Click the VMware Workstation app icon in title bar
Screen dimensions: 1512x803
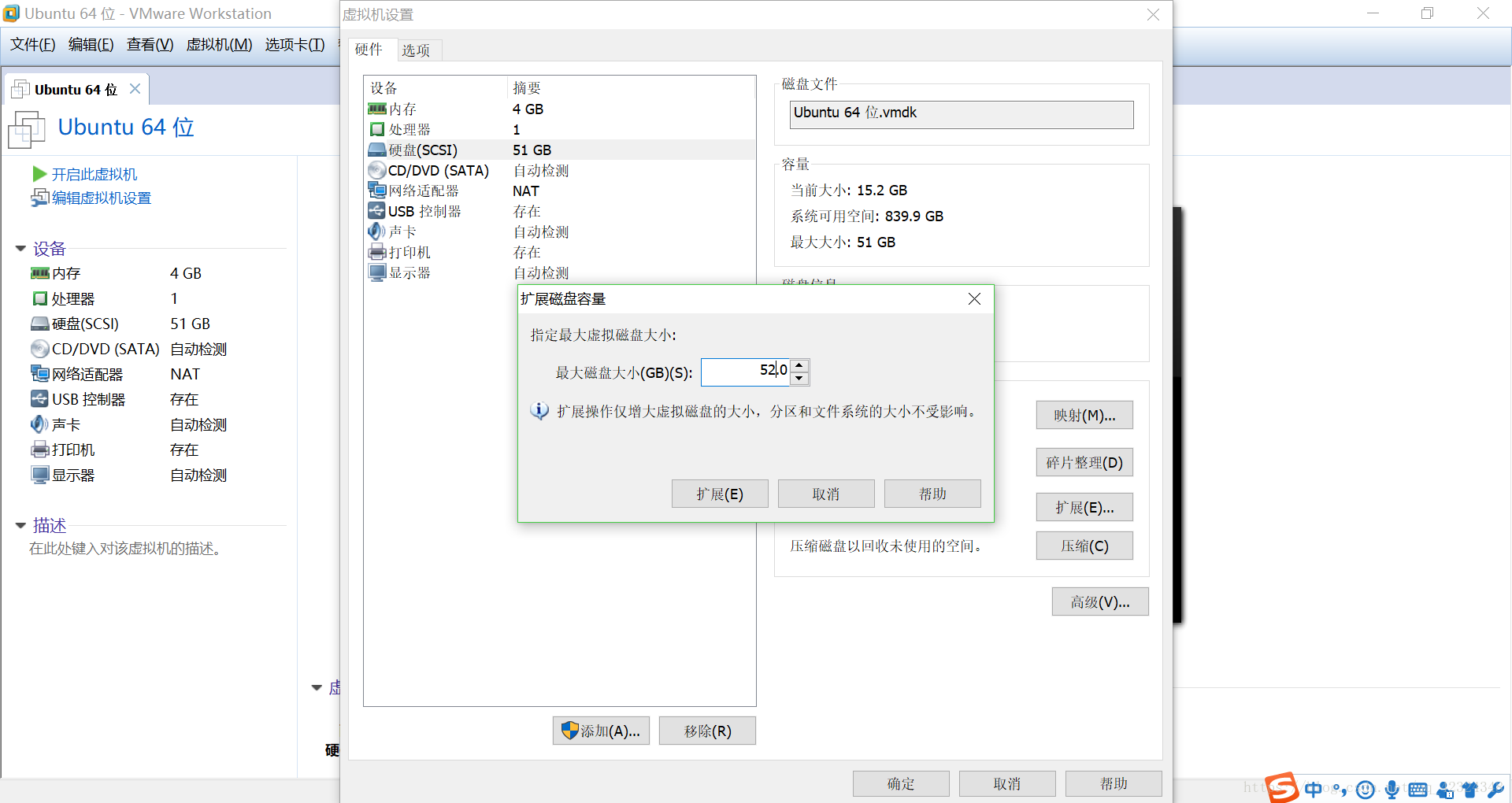tap(11, 13)
